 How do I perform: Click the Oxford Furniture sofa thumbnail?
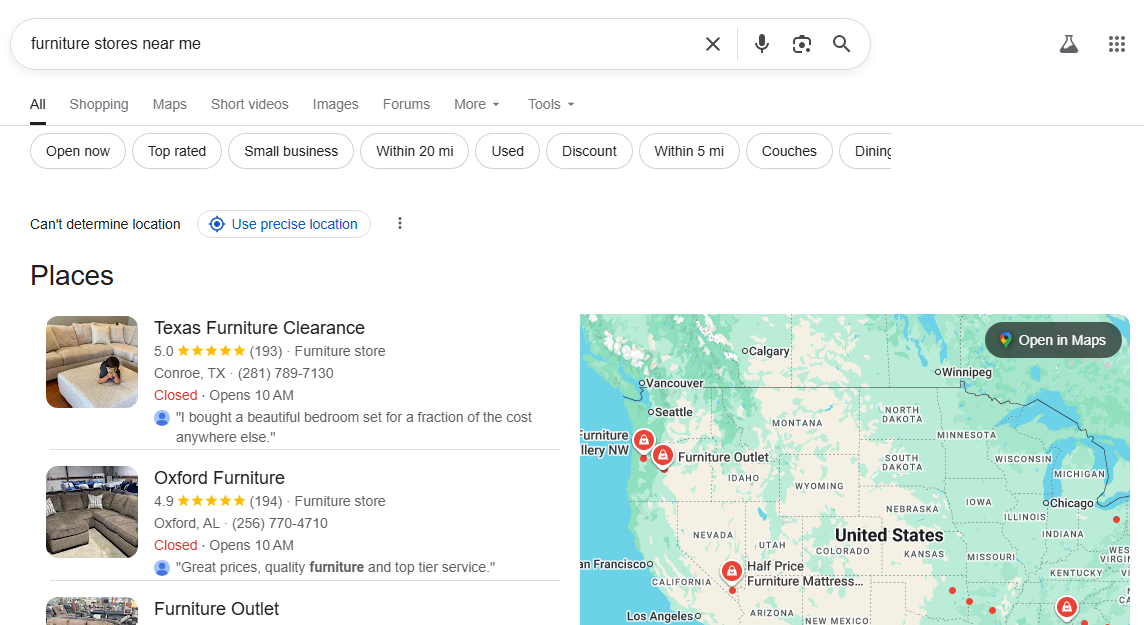click(x=92, y=512)
